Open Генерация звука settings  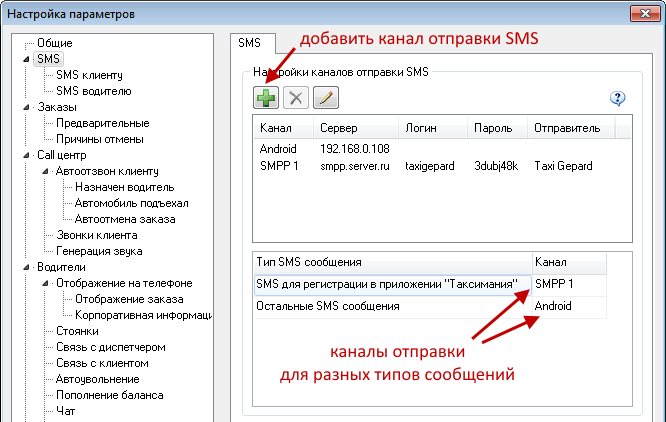99,251
